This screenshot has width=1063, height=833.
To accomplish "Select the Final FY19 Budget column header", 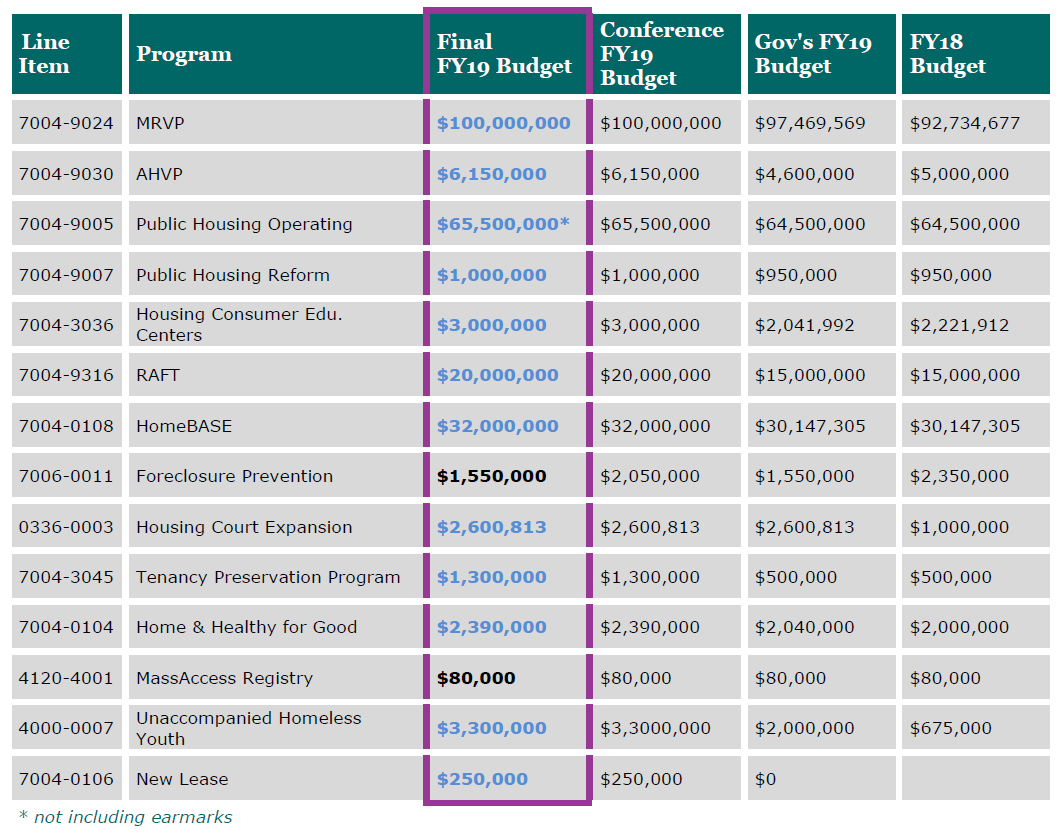I will tap(504, 54).
